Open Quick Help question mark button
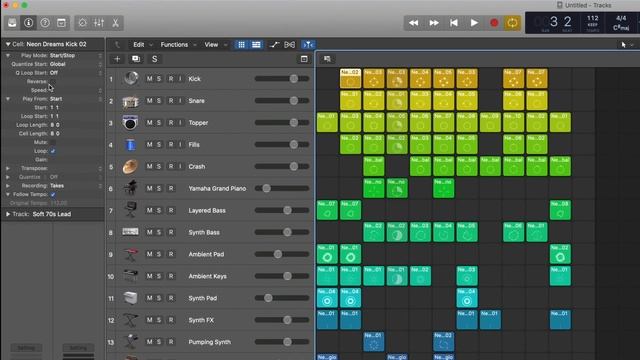The width and height of the screenshot is (640, 360). (45, 23)
